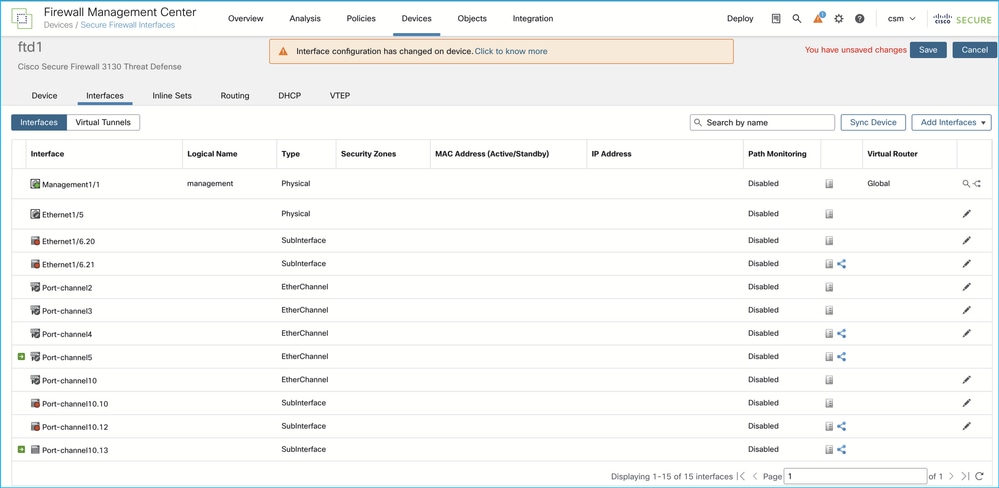
Task: Follow the Click to know more link
Action: click(511, 51)
